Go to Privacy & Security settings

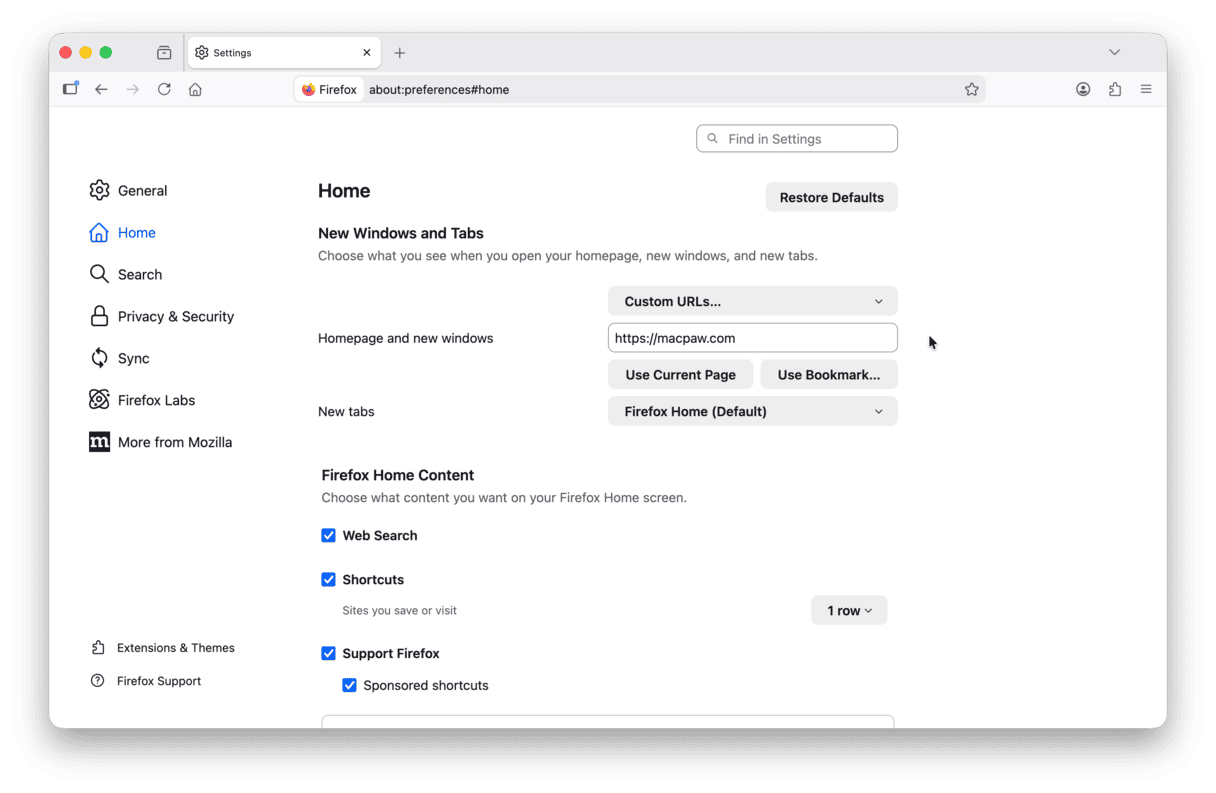175,317
